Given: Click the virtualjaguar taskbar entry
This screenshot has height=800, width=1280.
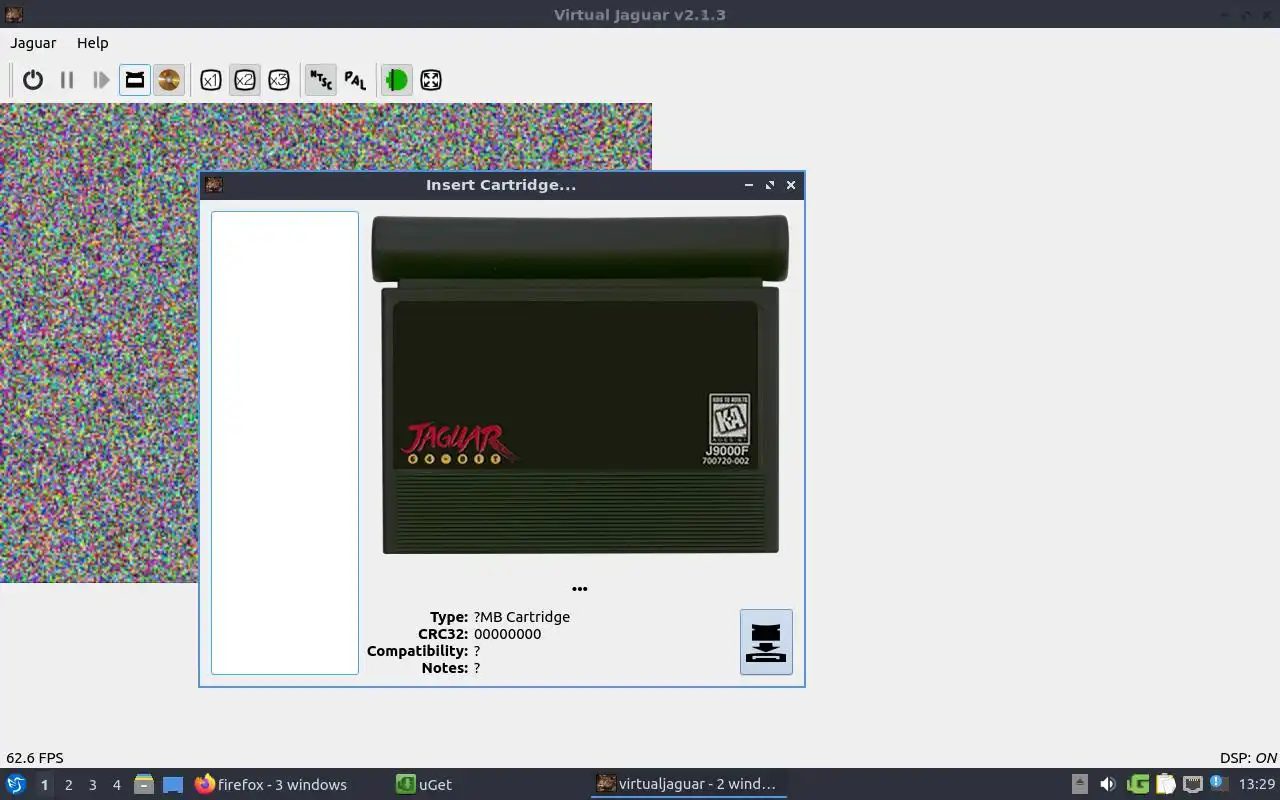Looking at the screenshot, I should point(688,784).
